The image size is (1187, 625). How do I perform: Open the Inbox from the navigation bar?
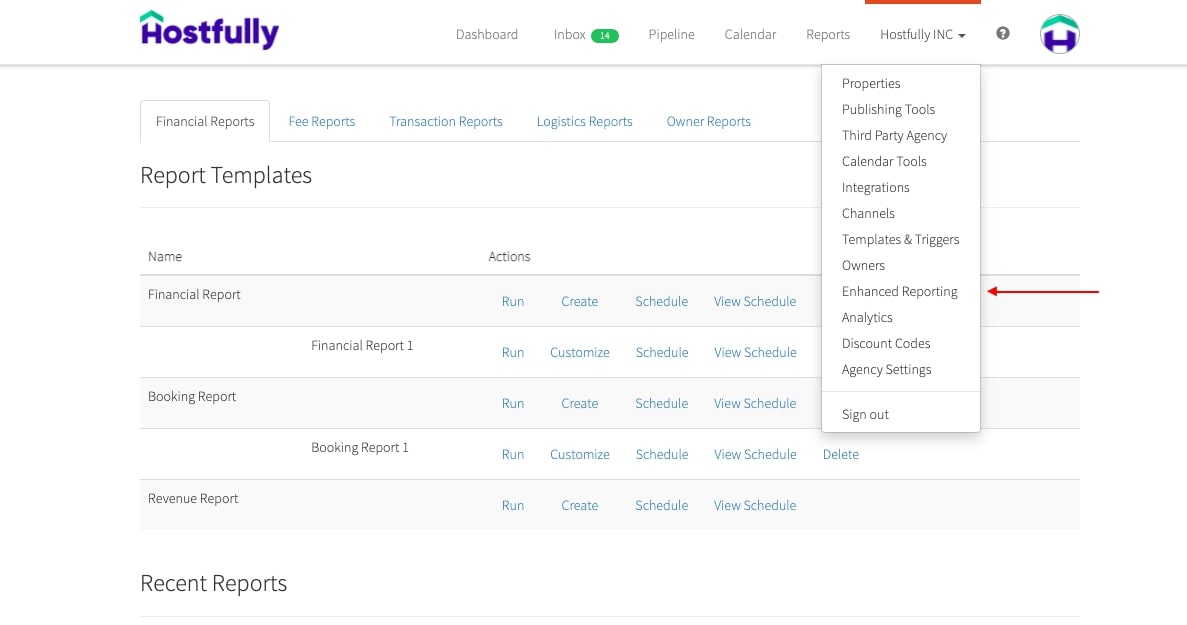(x=567, y=34)
